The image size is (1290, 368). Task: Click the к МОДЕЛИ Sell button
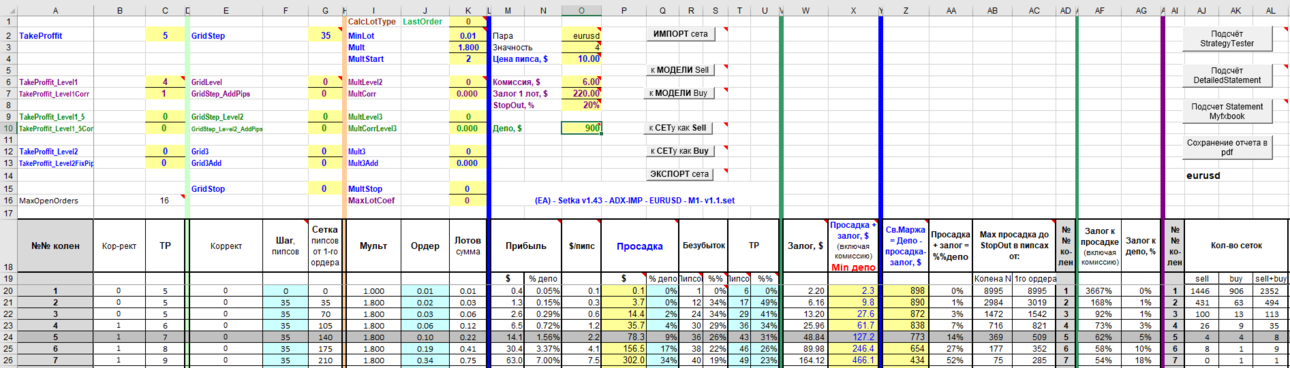coord(680,69)
